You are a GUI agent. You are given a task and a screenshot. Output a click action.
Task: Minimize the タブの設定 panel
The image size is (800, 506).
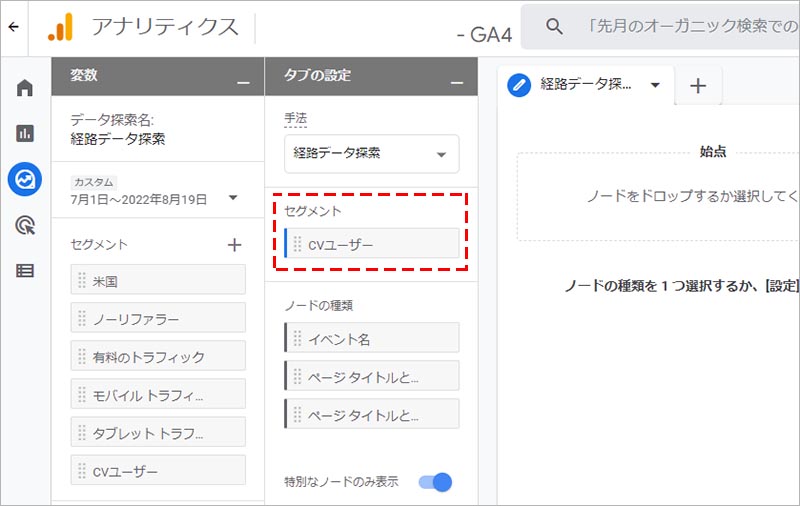457,80
